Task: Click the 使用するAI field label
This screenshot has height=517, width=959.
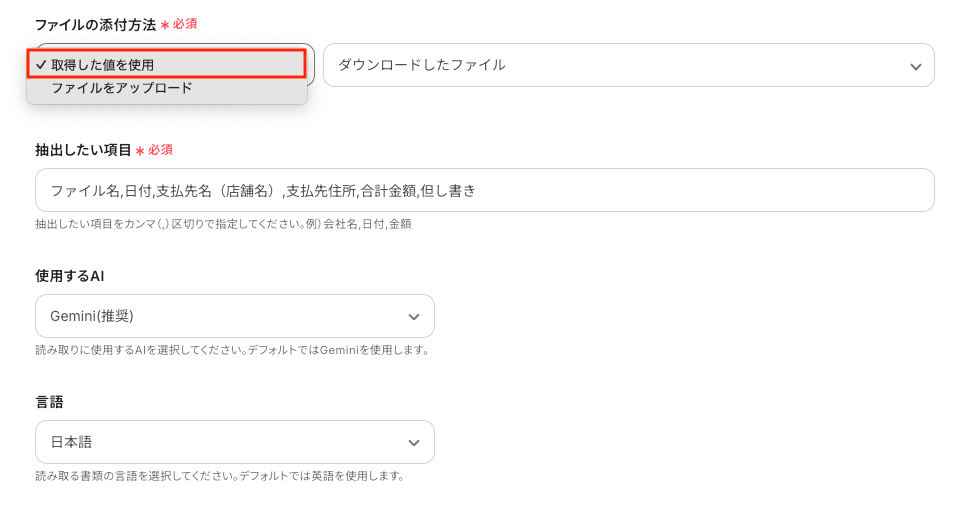Action: tap(70, 275)
